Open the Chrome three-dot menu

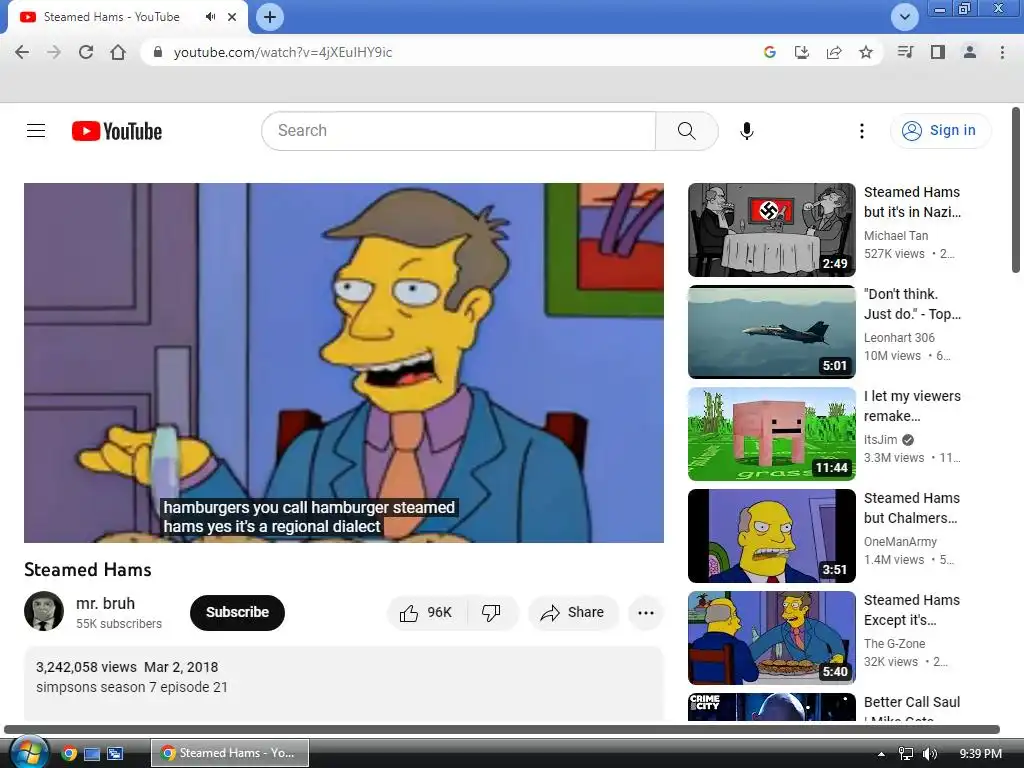tap(1002, 52)
